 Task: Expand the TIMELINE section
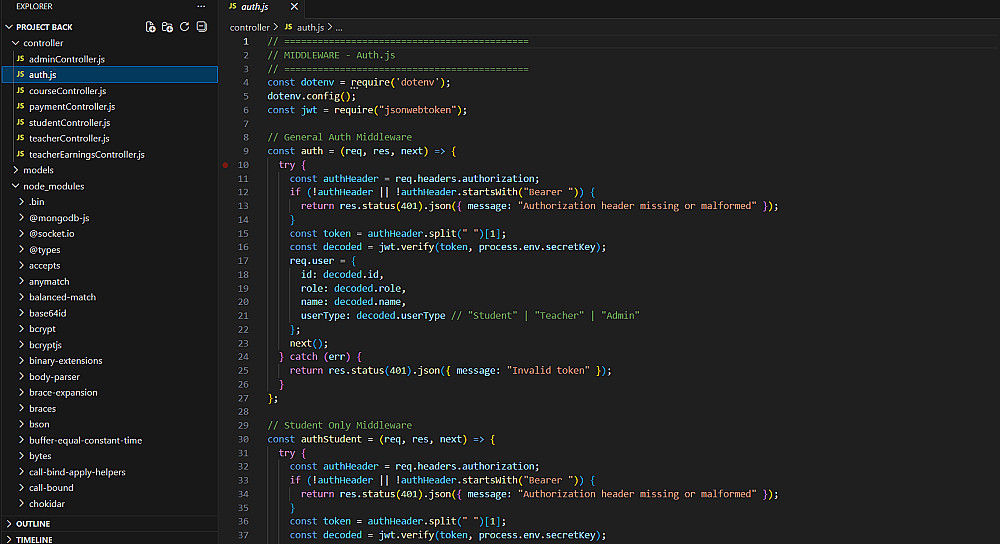[34, 539]
